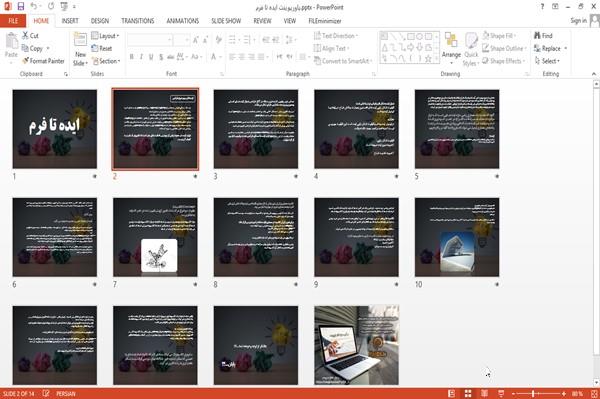Open the font name combo box

coord(150,40)
